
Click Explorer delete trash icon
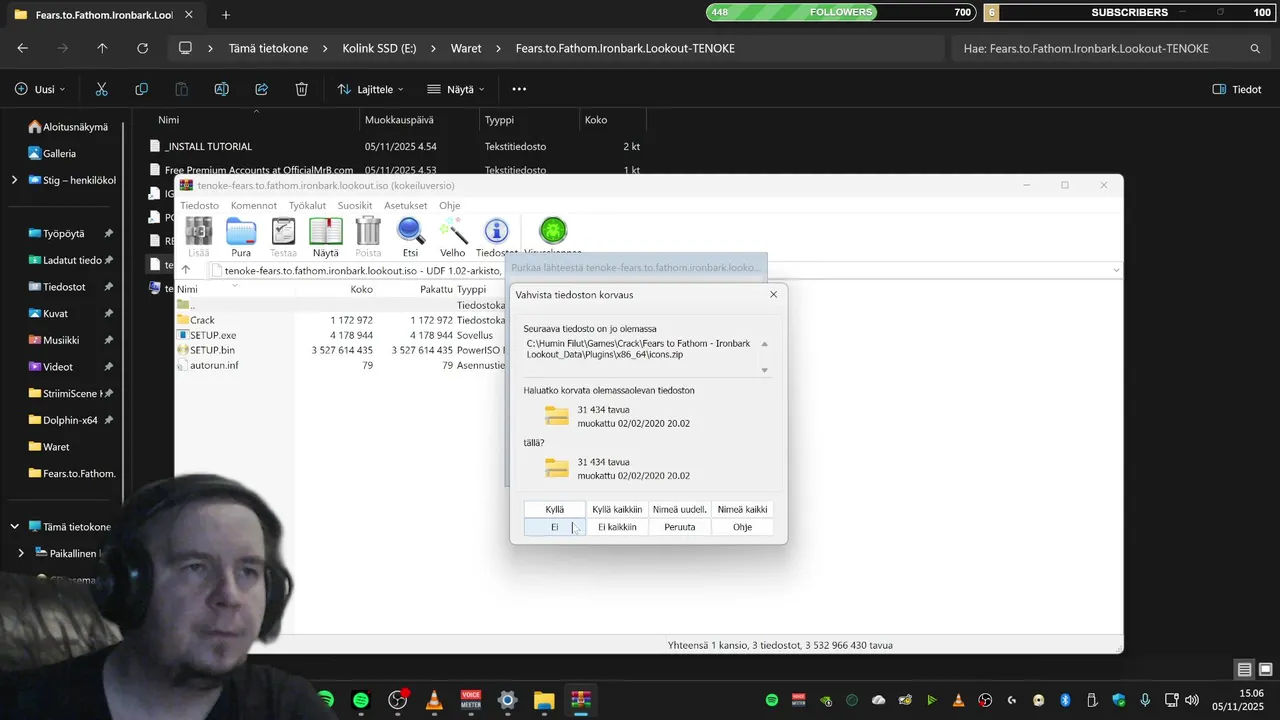tap(301, 89)
